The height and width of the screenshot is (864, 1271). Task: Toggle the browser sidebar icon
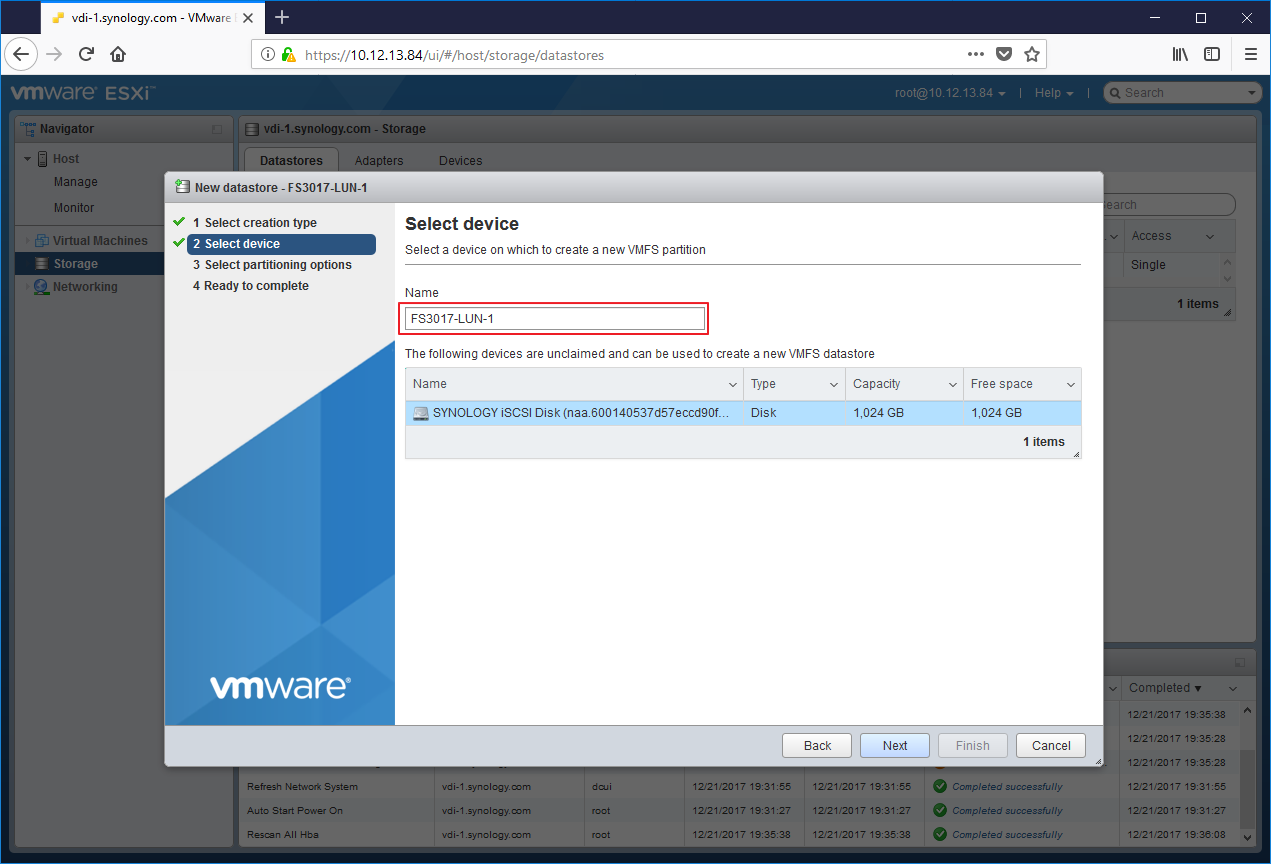tap(1211, 54)
